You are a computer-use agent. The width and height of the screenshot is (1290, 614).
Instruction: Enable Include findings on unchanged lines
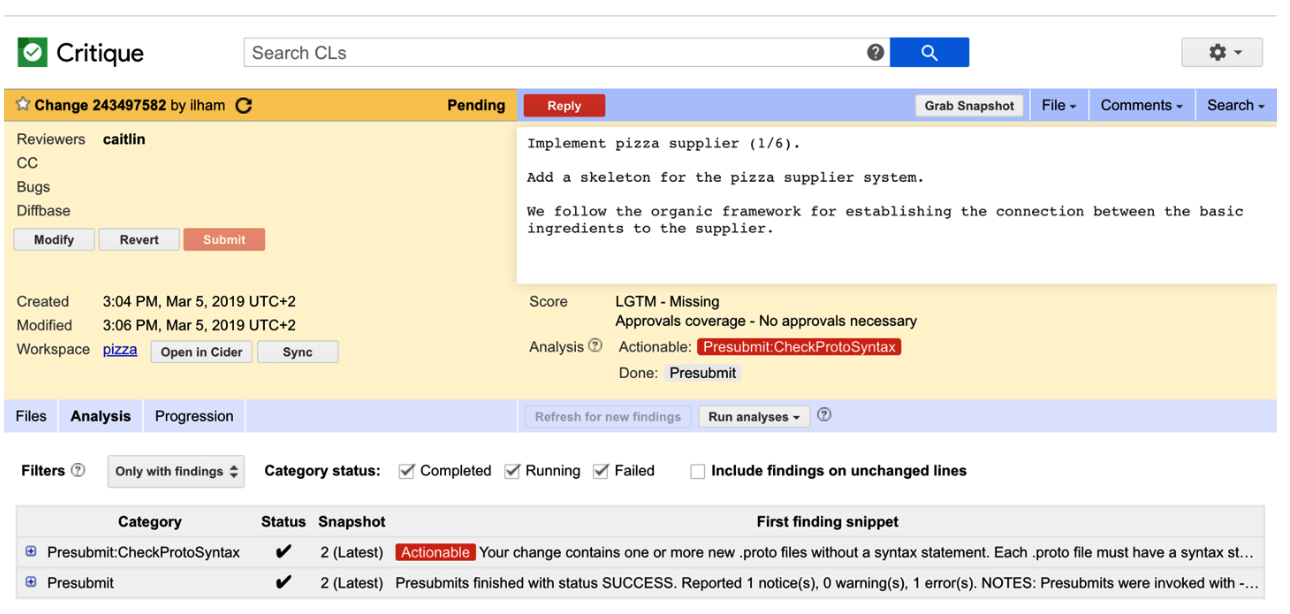click(x=698, y=471)
